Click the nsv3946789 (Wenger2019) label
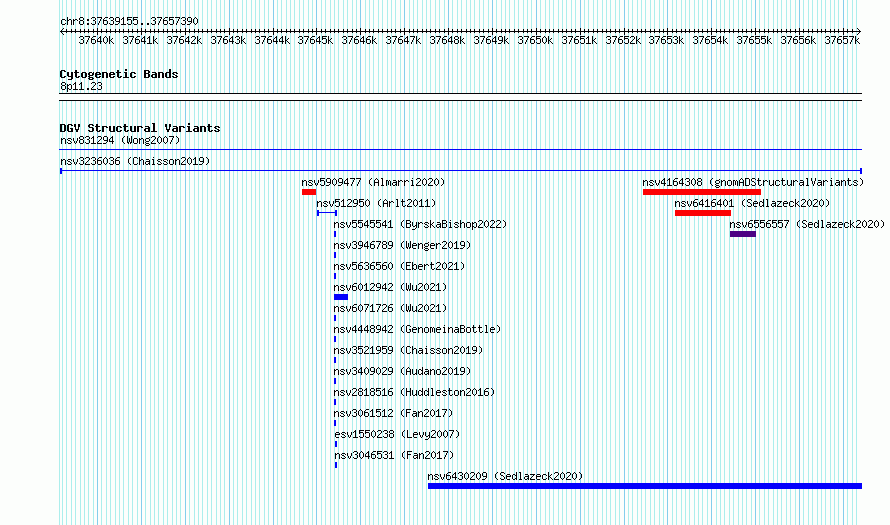 [x=402, y=245]
